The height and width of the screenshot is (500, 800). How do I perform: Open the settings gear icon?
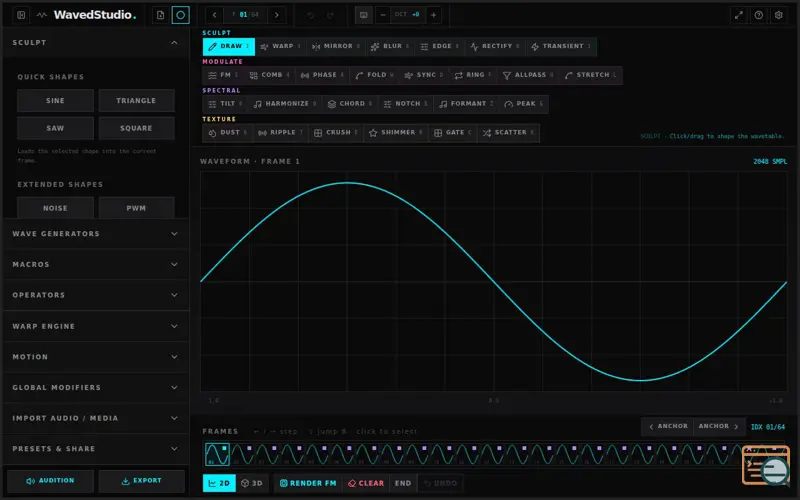(x=779, y=15)
